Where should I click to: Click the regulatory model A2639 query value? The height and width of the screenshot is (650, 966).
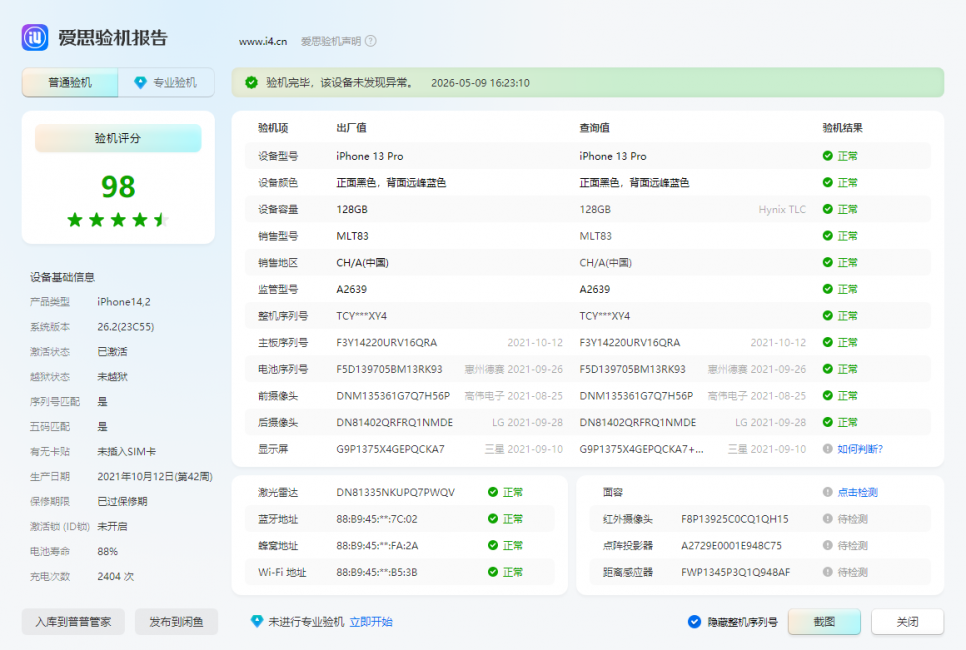coord(595,289)
